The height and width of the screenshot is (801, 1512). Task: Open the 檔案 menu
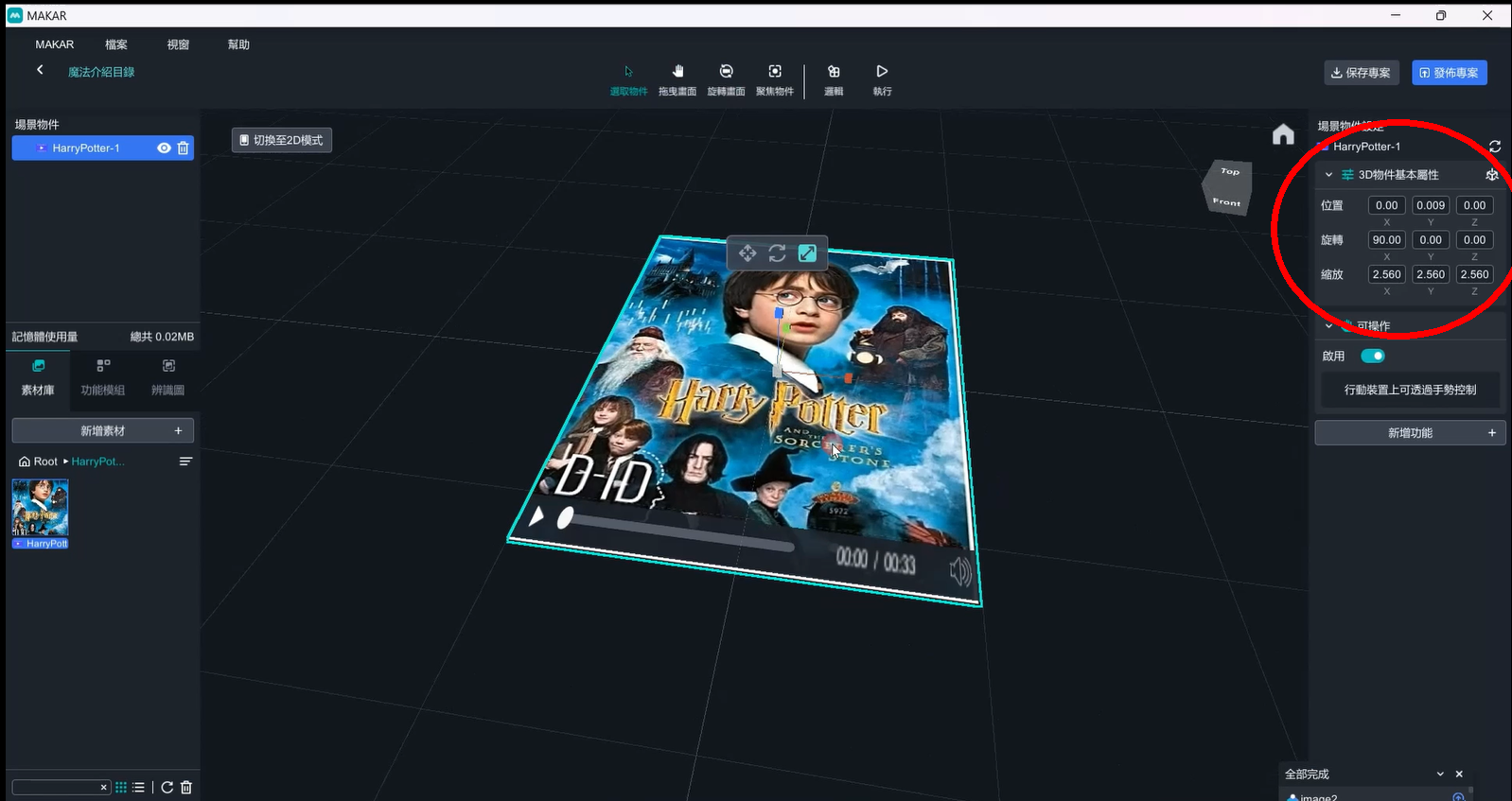pyautogui.click(x=116, y=44)
